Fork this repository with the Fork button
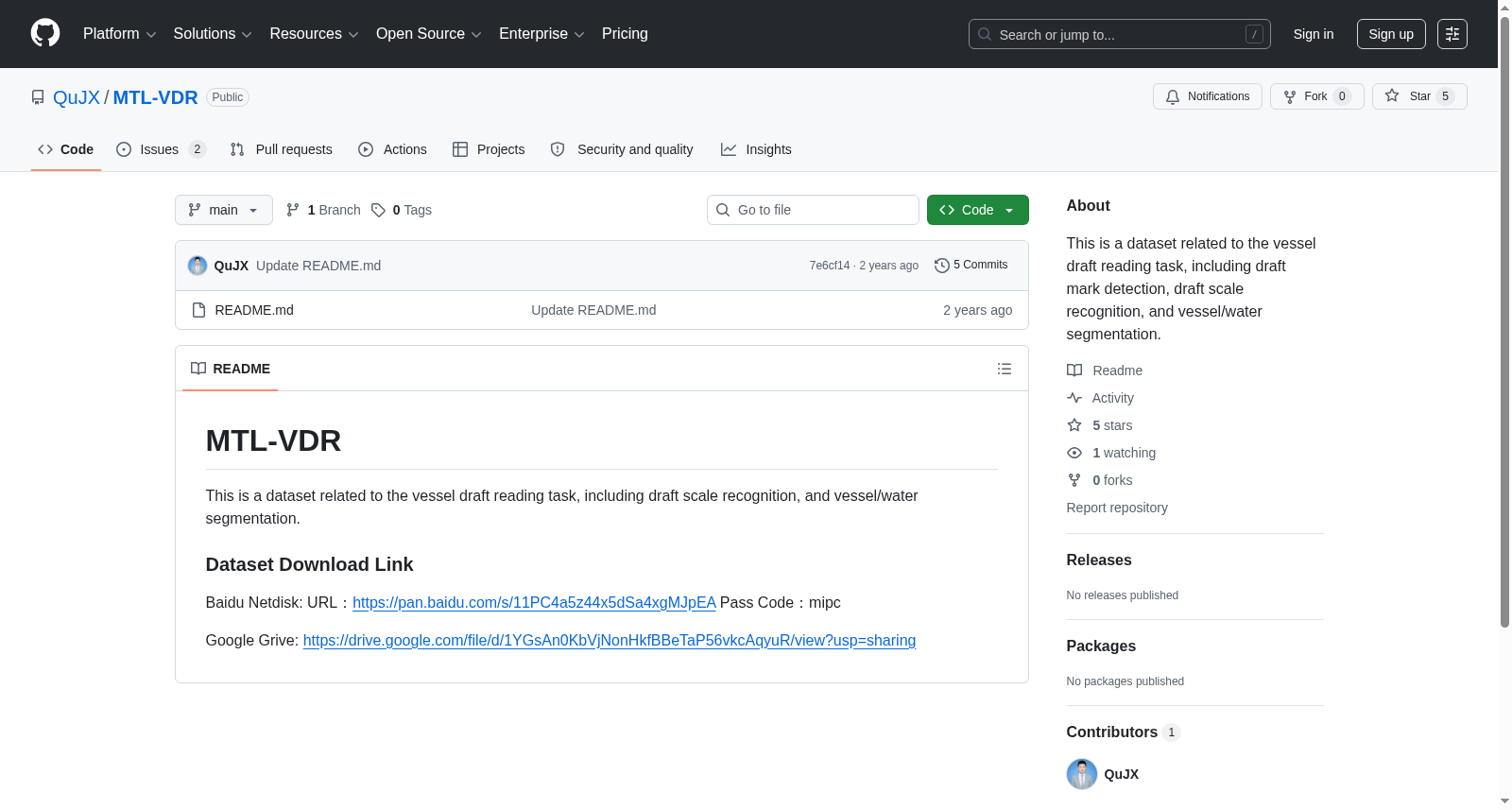 click(x=1317, y=96)
